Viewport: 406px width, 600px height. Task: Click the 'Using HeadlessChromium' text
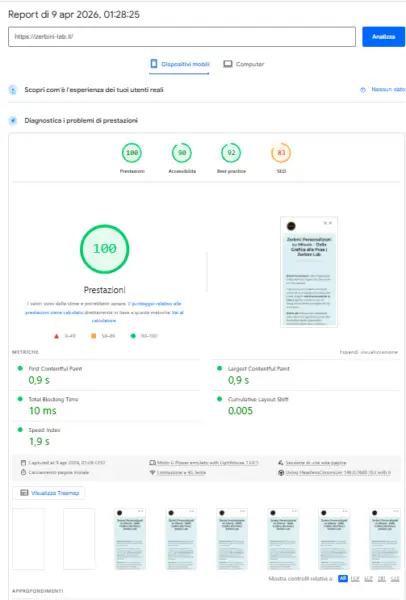[x=338, y=473]
